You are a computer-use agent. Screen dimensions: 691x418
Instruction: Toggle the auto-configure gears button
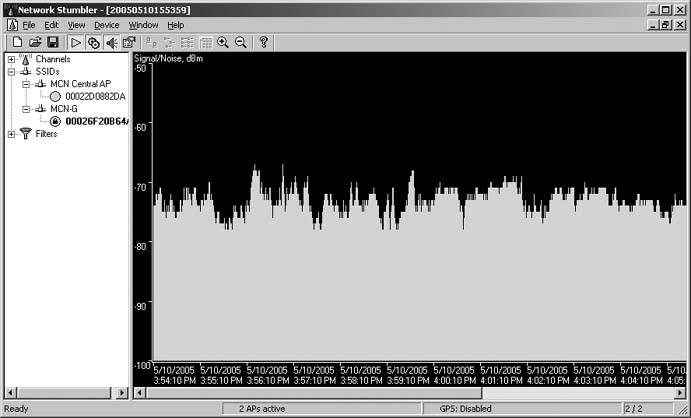coord(94,43)
